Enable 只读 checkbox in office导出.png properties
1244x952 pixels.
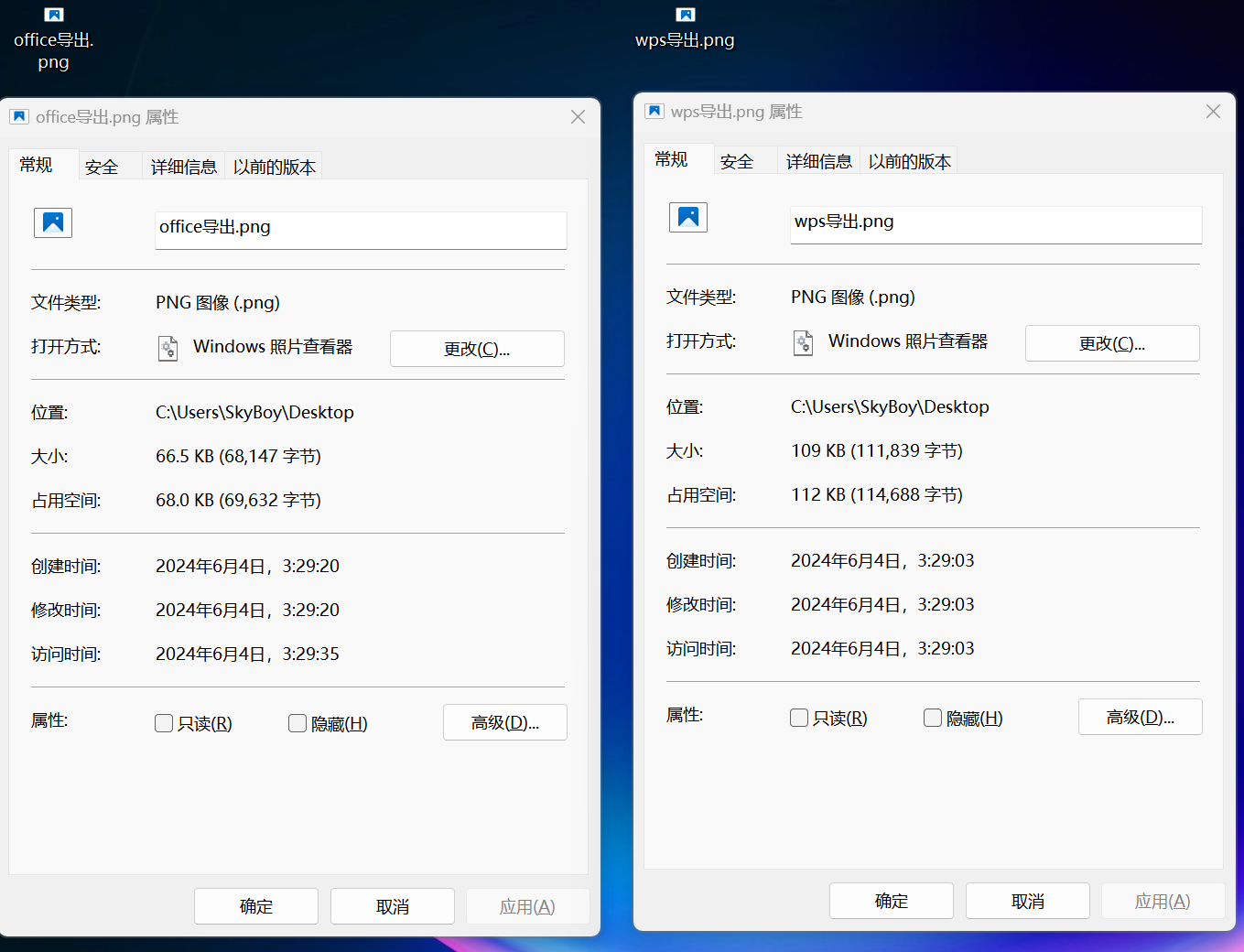164,723
